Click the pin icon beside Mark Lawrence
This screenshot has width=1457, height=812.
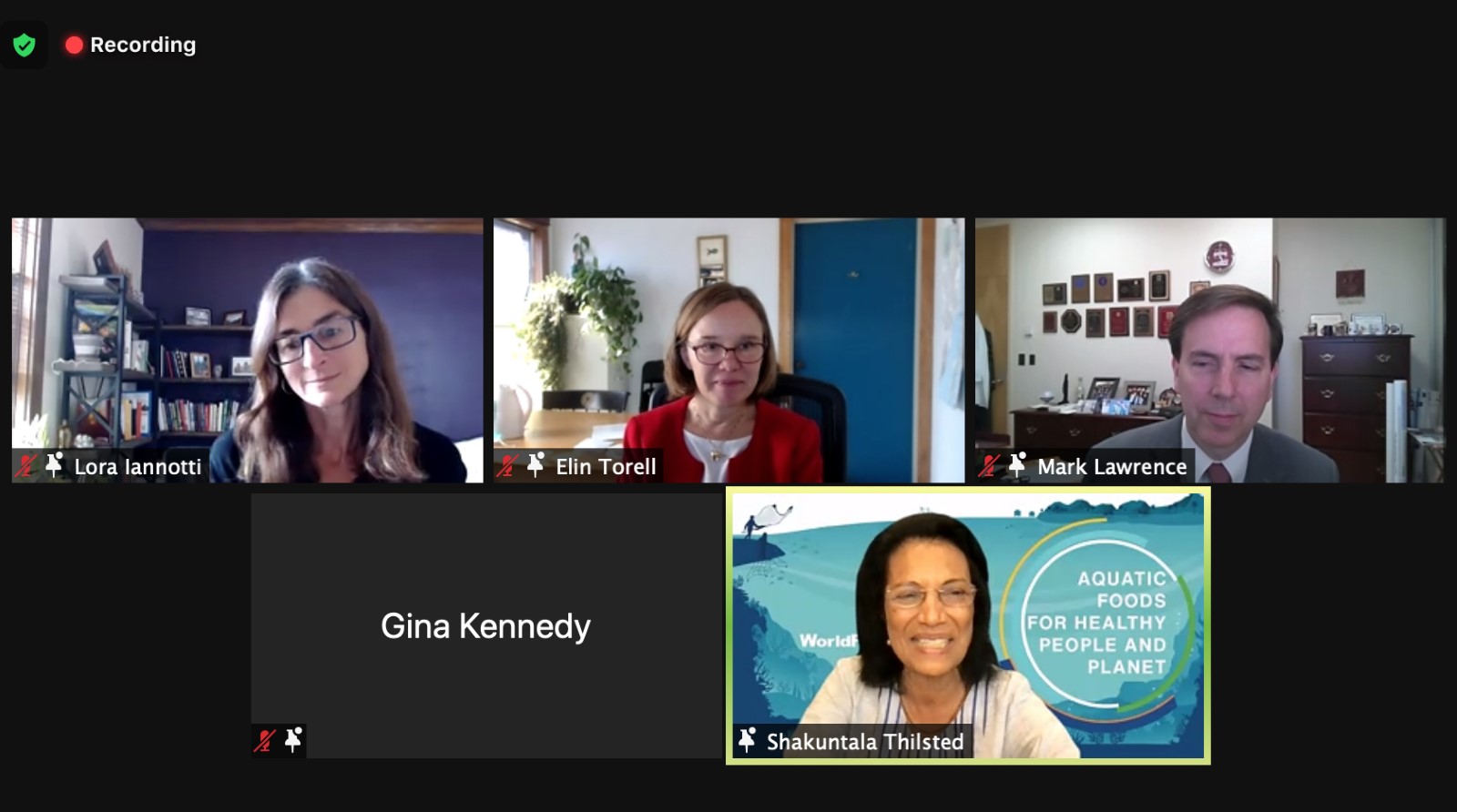pos(1018,465)
